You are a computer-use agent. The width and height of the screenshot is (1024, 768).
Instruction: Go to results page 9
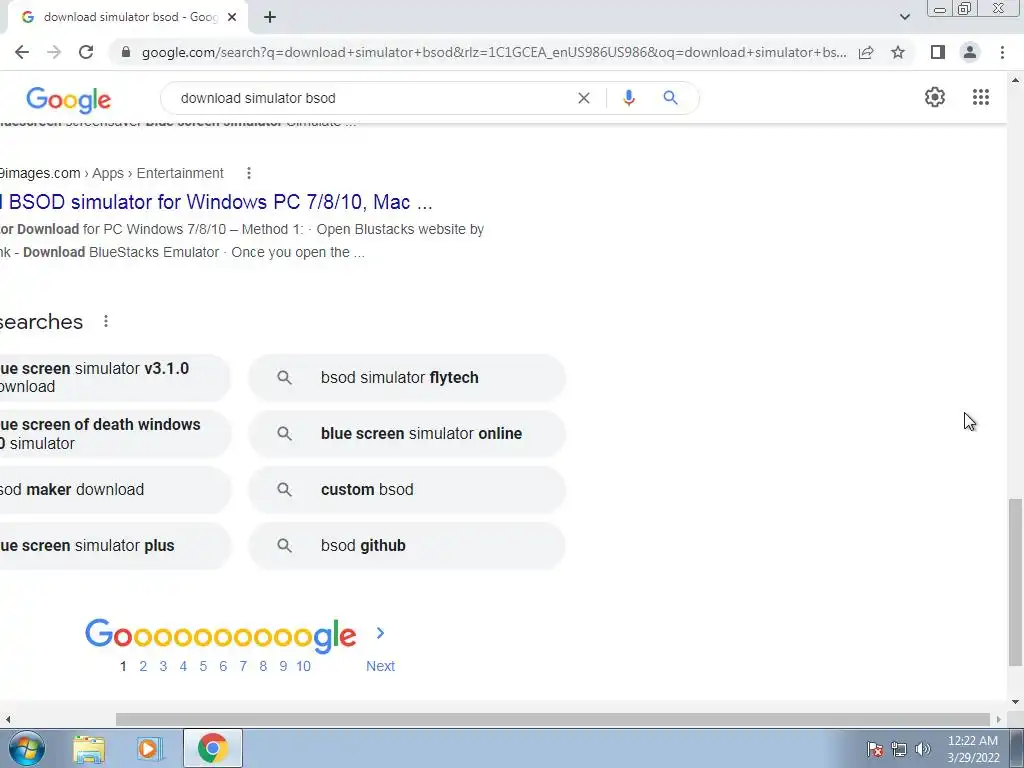tap(283, 666)
